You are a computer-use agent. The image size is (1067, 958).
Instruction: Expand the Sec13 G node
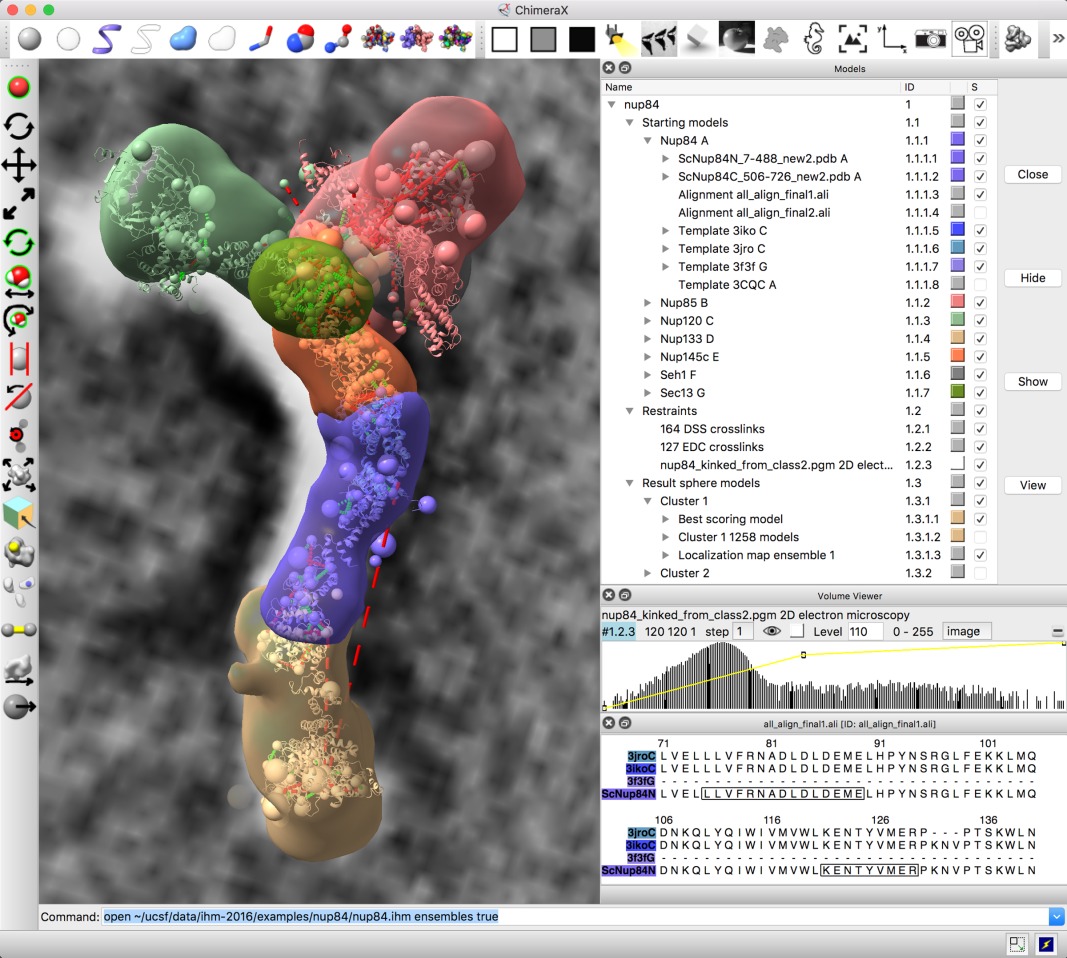point(648,393)
